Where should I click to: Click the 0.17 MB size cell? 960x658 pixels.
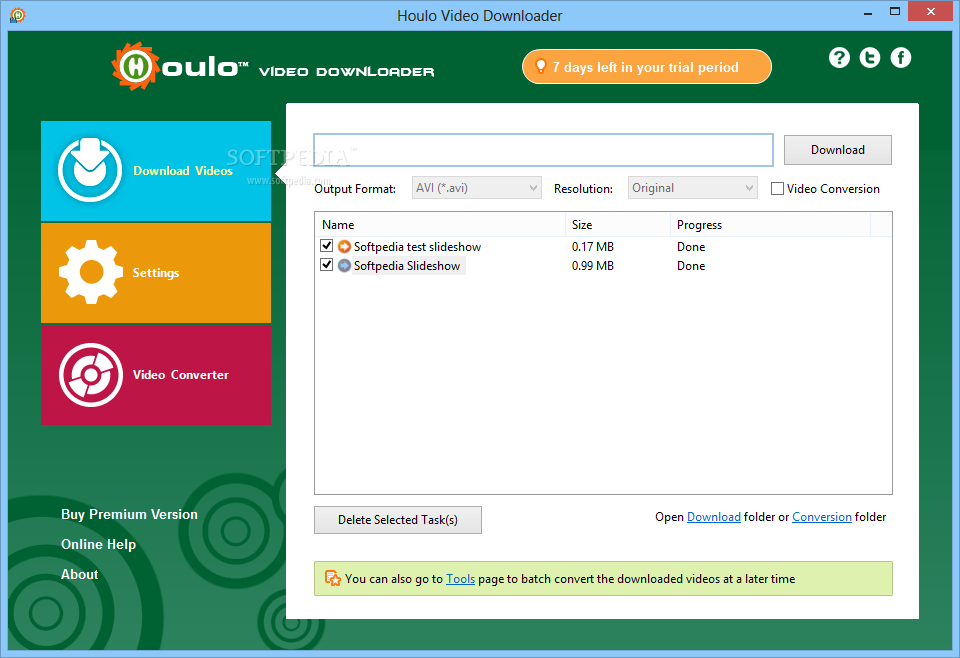coord(593,247)
